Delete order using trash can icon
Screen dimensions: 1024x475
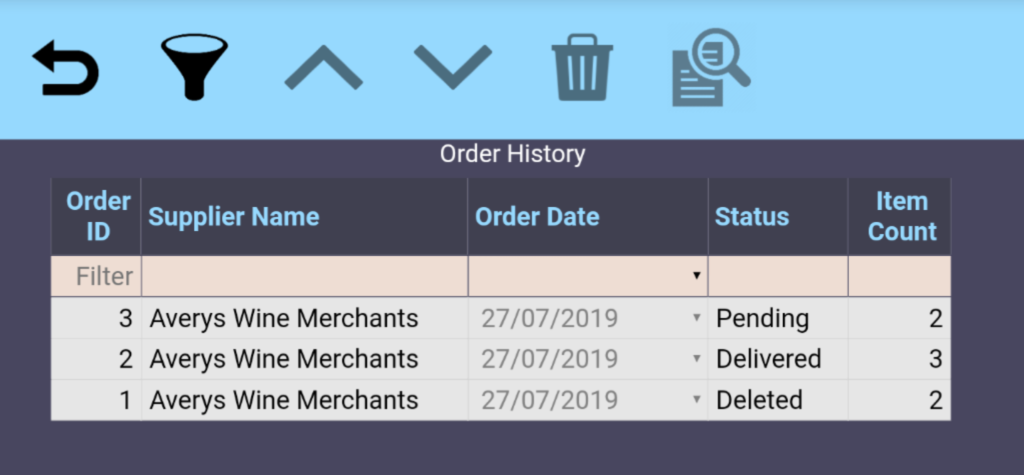pyautogui.click(x=582, y=68)
